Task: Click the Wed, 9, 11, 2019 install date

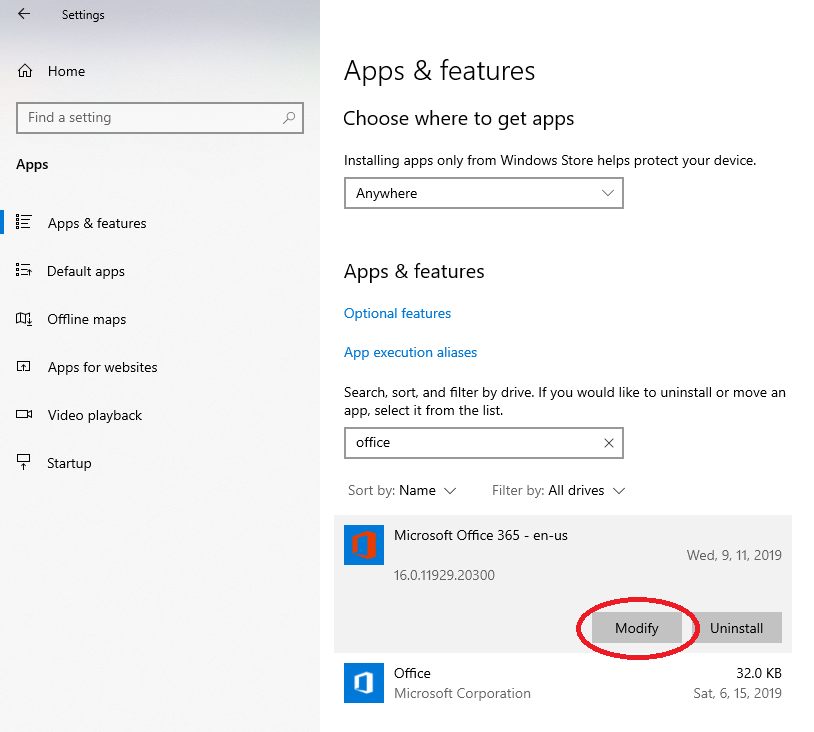Action: 734,555
